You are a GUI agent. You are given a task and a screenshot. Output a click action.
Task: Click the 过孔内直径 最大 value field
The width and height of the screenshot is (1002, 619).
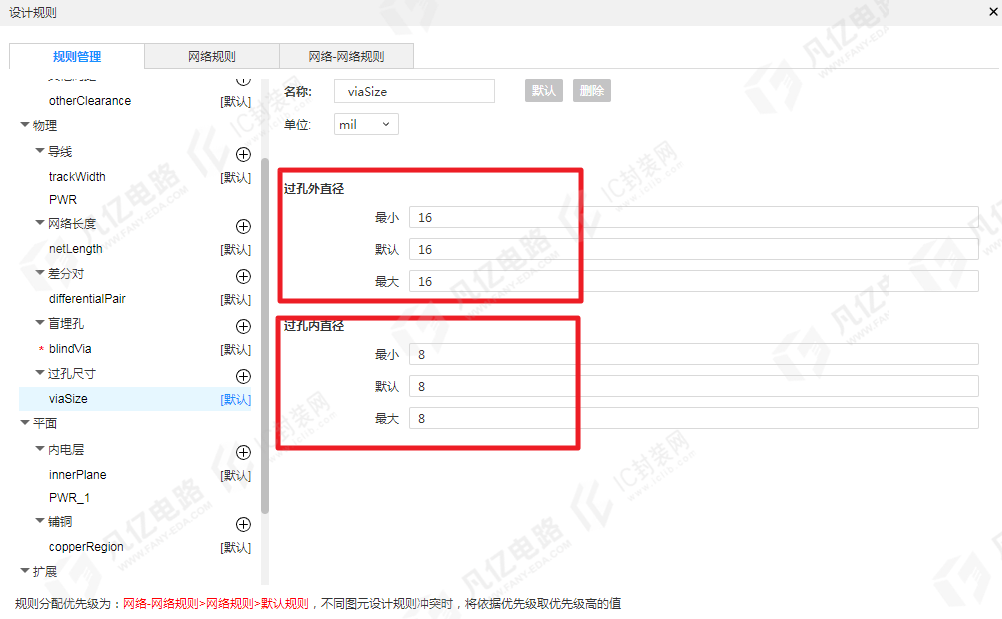[693, 418]
